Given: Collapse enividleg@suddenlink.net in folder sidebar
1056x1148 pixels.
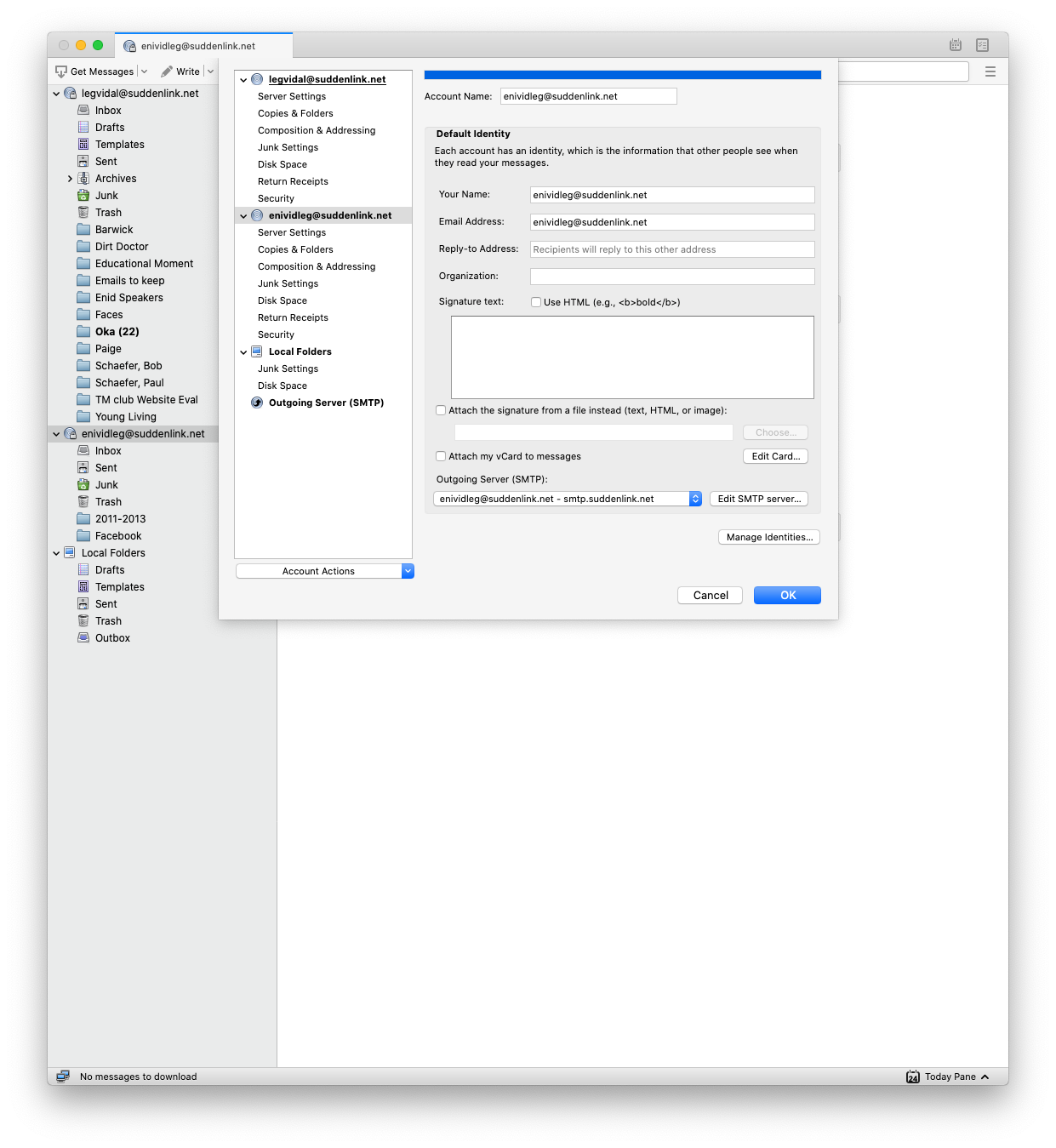Looking at the screenshot, I should (x=57, y=434).
